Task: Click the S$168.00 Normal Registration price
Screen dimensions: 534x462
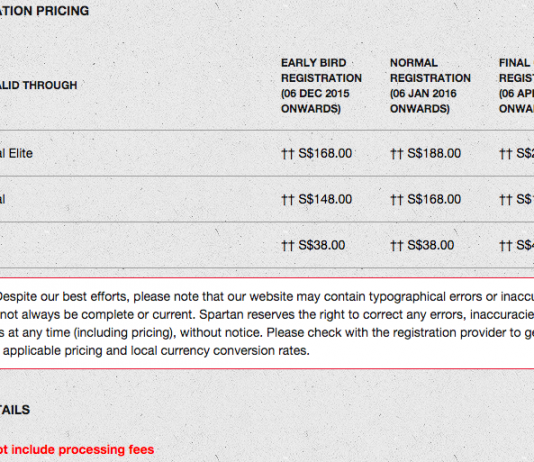Action: pos(434,199)
